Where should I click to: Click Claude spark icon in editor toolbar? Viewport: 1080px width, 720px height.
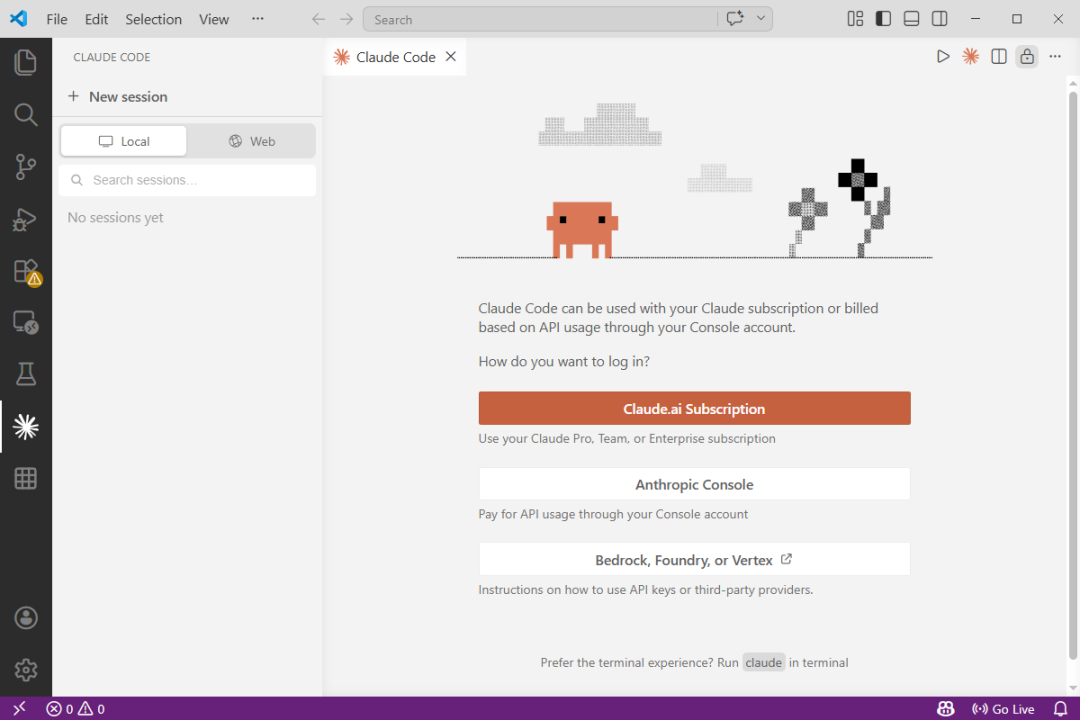click(x=970, y=56)
